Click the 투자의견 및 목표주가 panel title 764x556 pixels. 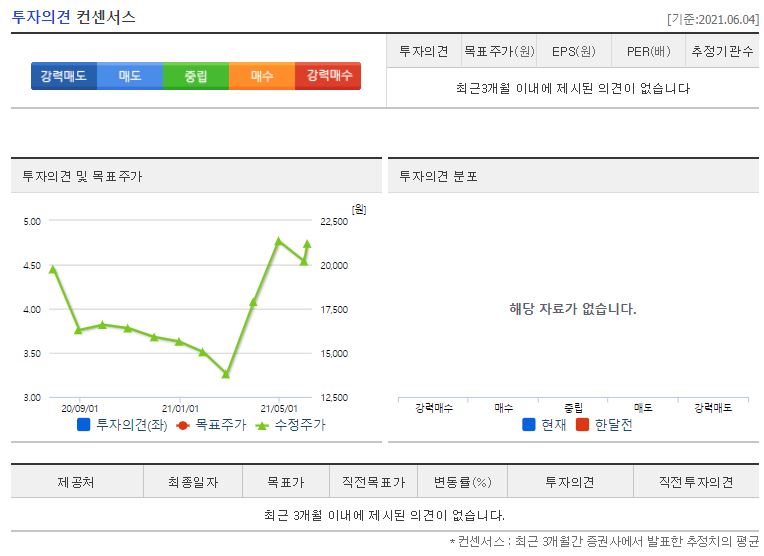(82, 176)
